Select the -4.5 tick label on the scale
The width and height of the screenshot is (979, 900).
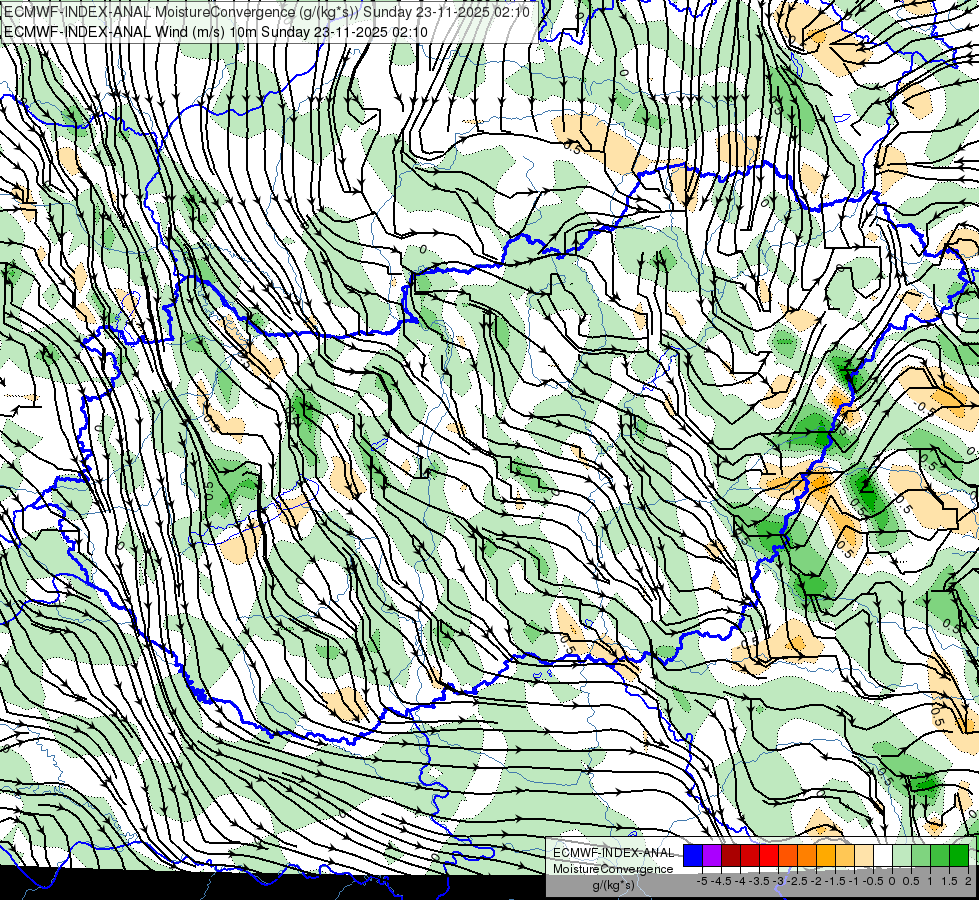(721, 881)
